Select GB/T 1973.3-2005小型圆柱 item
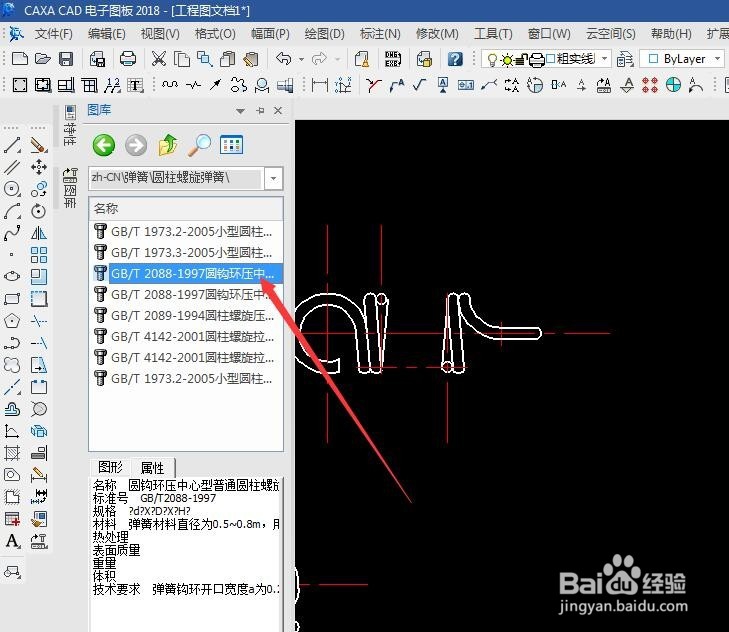 (x=186, y=253)
